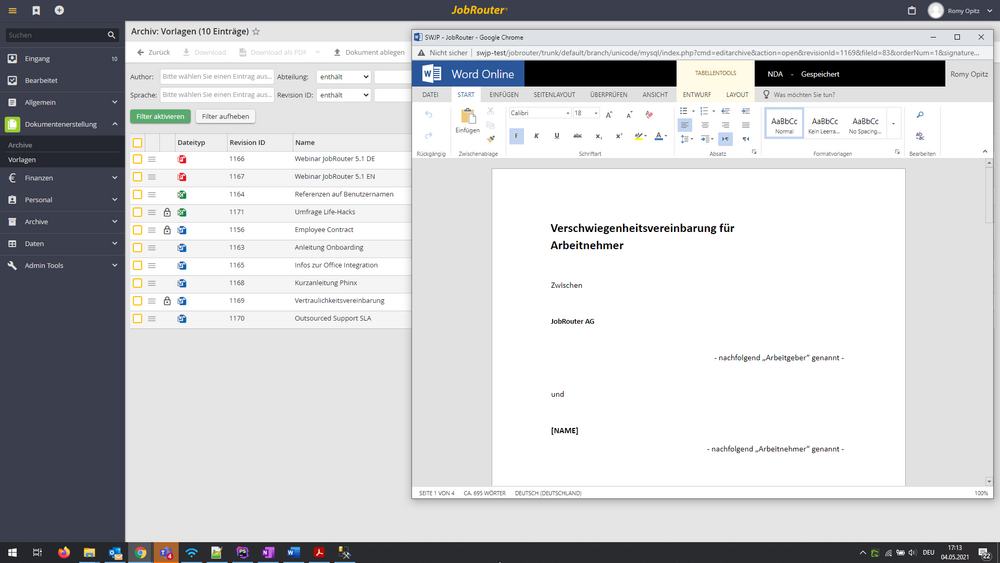The height and width of the screenshot is (563, 1000).
Task: Open the Find magnifier in Bearbeiten group
Action: (920, 115)
